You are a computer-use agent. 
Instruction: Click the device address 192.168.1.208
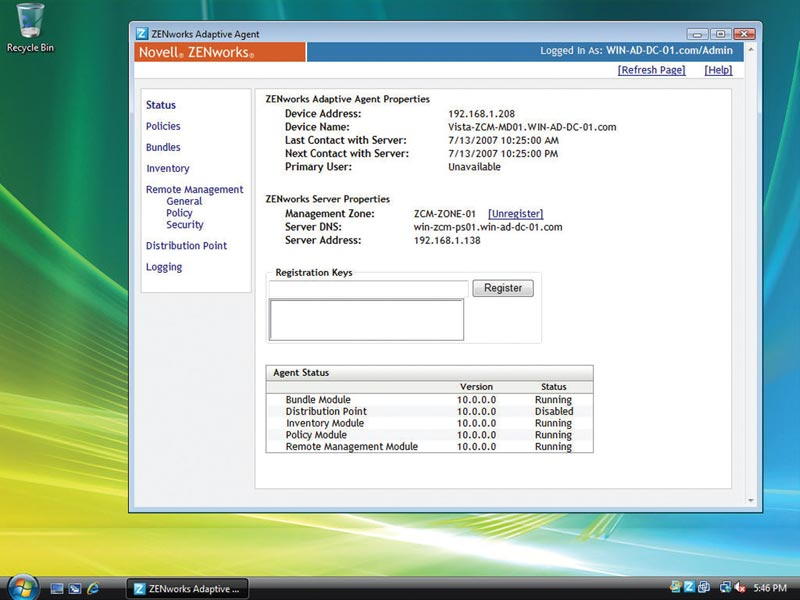481,114
